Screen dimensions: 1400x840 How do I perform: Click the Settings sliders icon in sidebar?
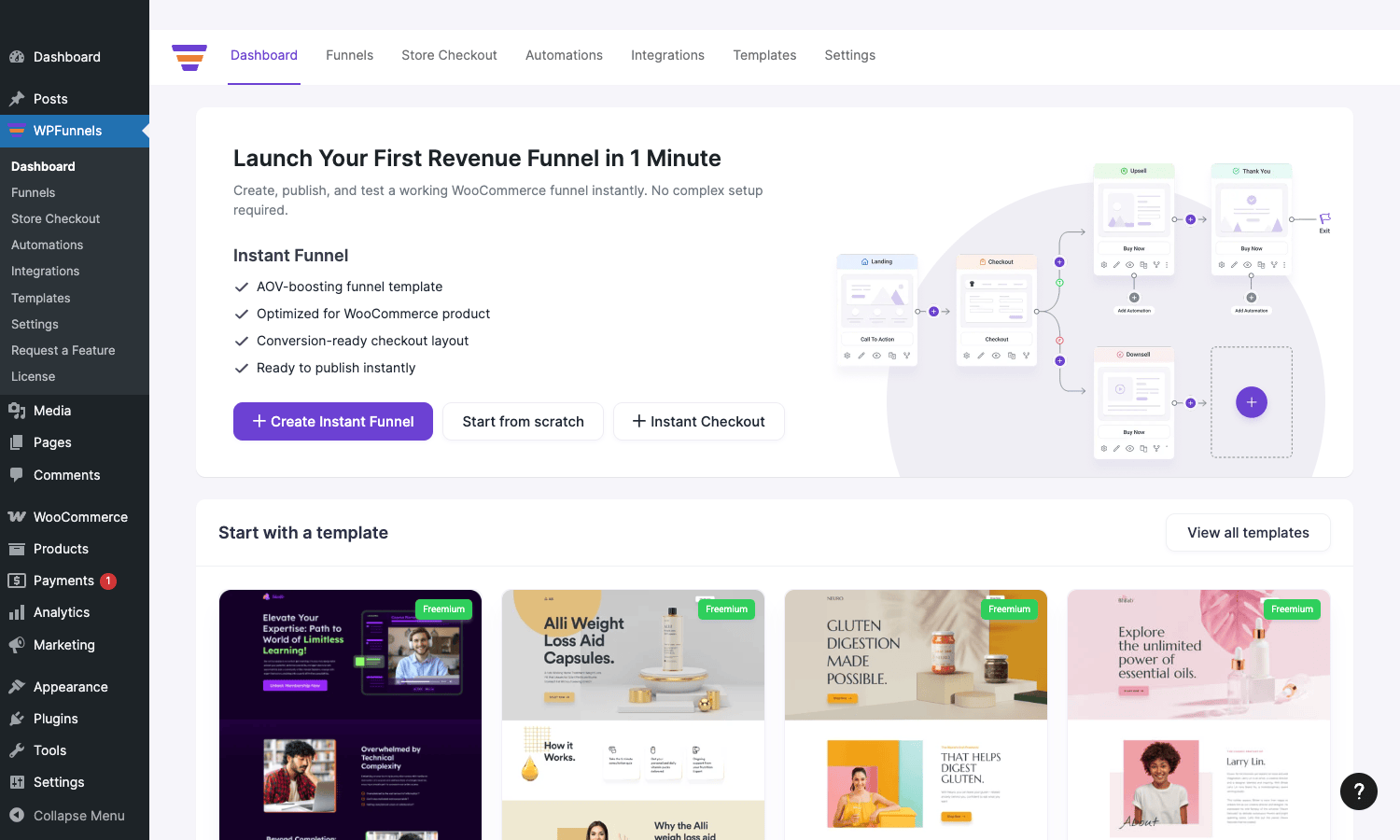17,782
